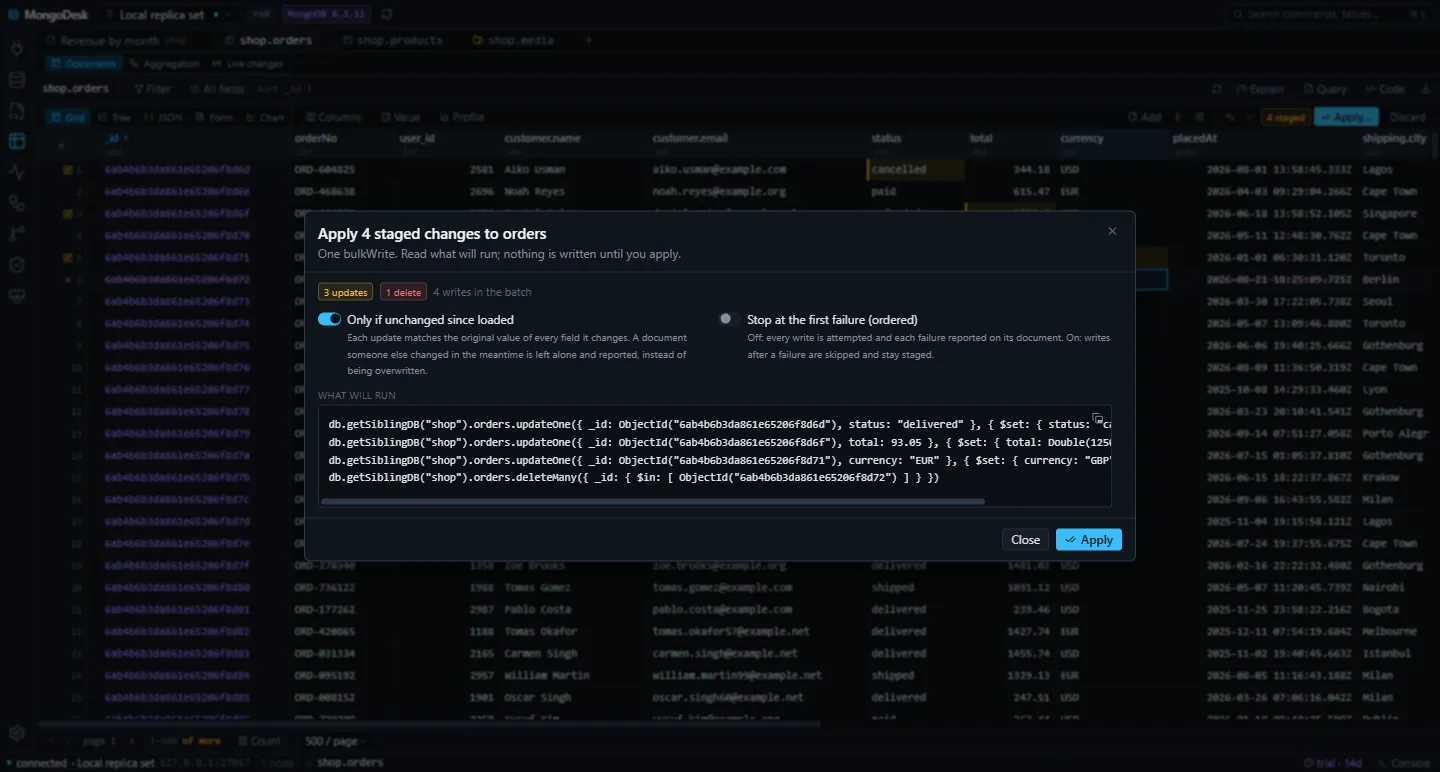The width and height of the screenshot is (1440, 772).
Task: Click 'cancelled' status cell in first row
Action: tap(916, 170)
